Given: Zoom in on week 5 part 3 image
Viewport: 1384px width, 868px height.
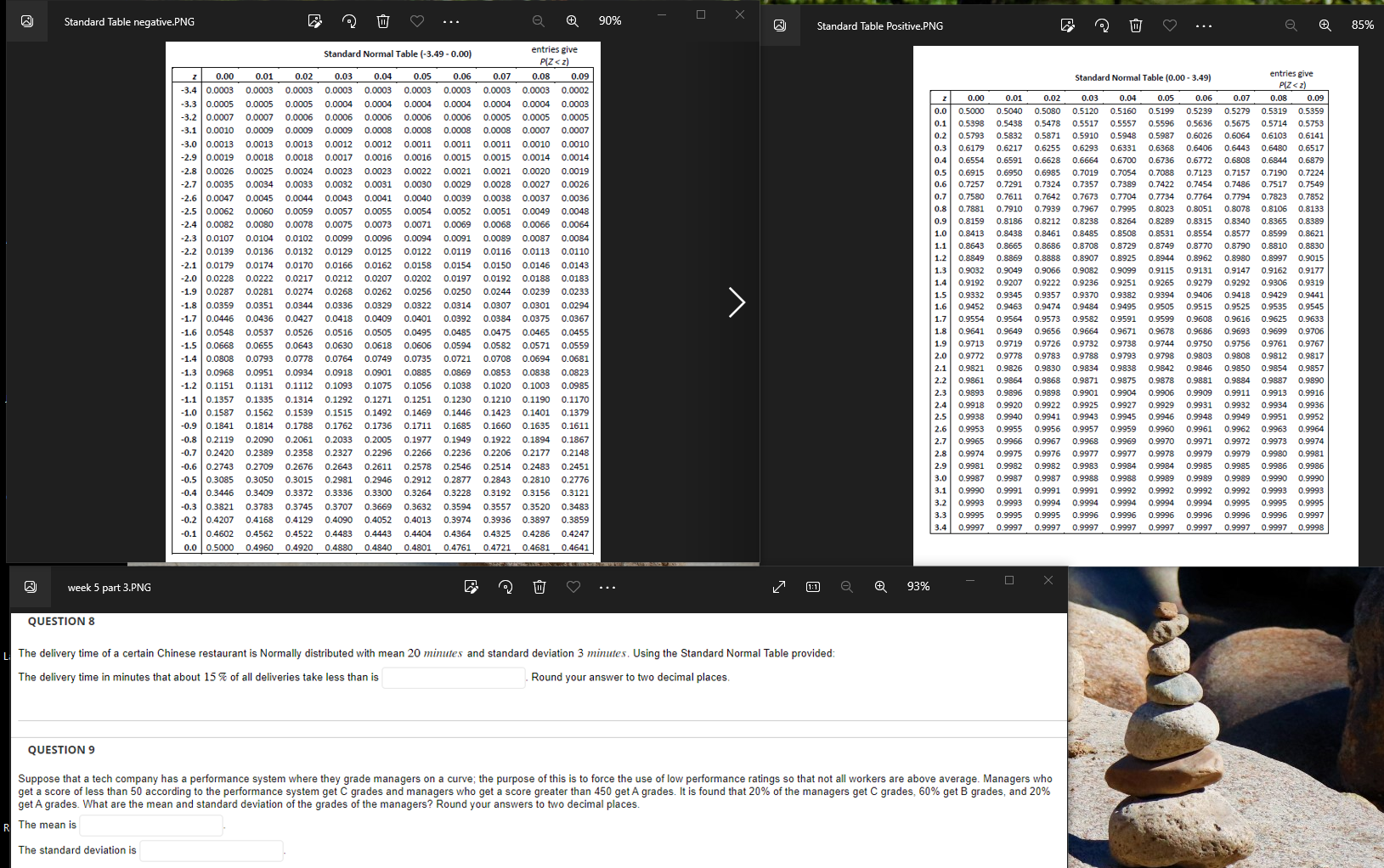Looking at the screenshot, I should pos(881,587).
